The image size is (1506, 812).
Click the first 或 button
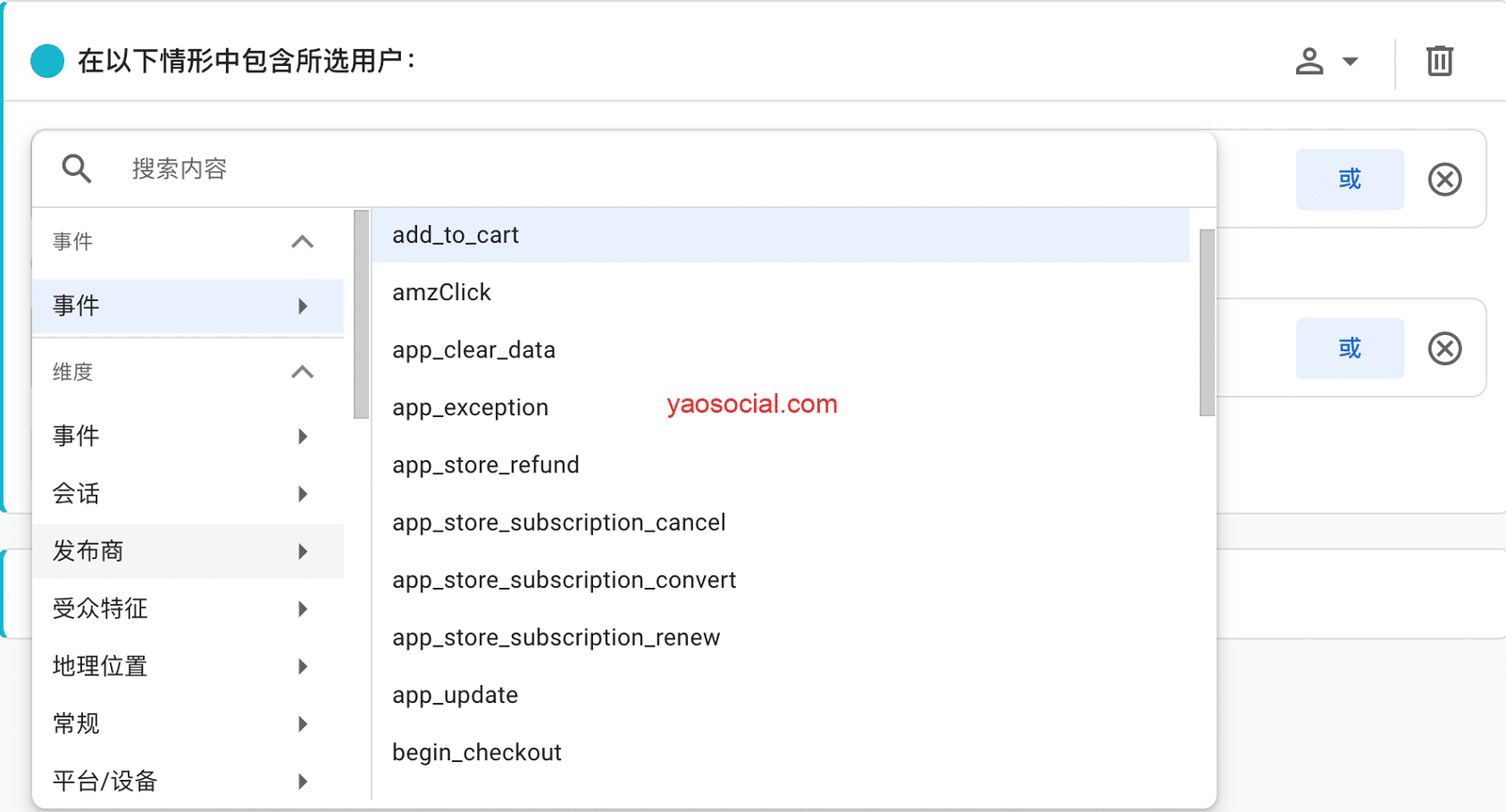point(1349,179)
